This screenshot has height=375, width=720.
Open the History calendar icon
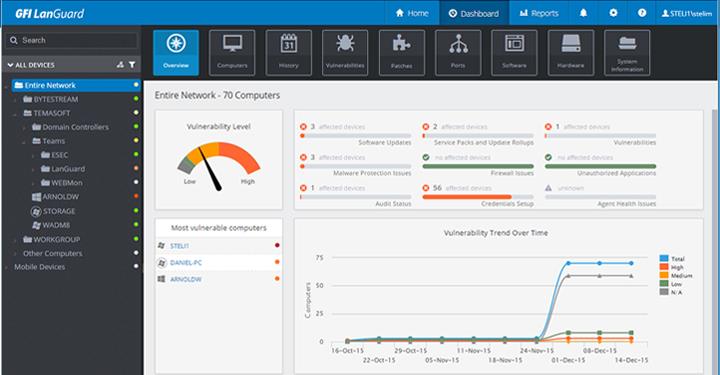click(x=289, y=52)
